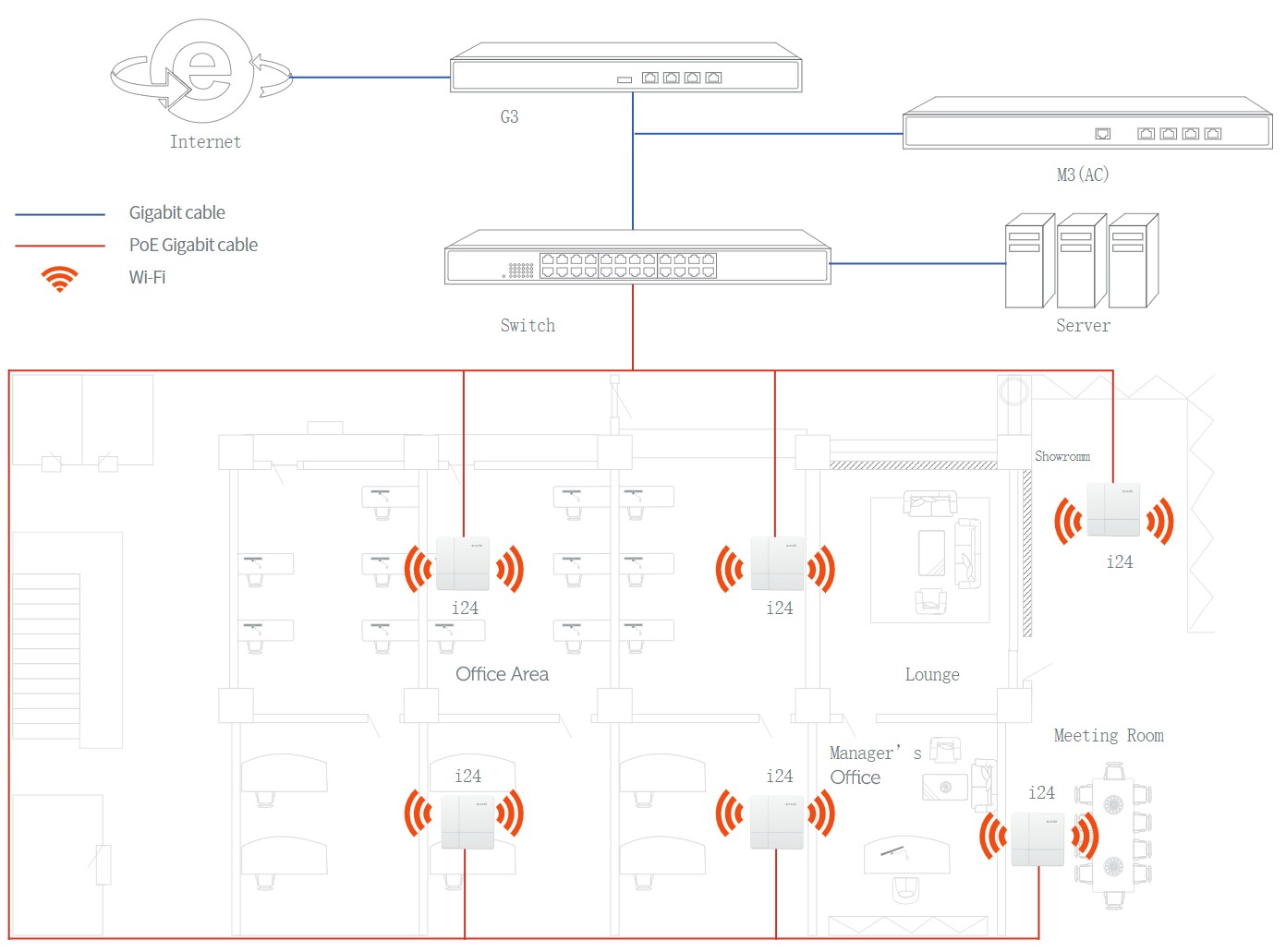Image resolution: width=1286 pixels, height=952 pixels.
Task: Click the "Internet" label
Action: [x=205, y=142]
